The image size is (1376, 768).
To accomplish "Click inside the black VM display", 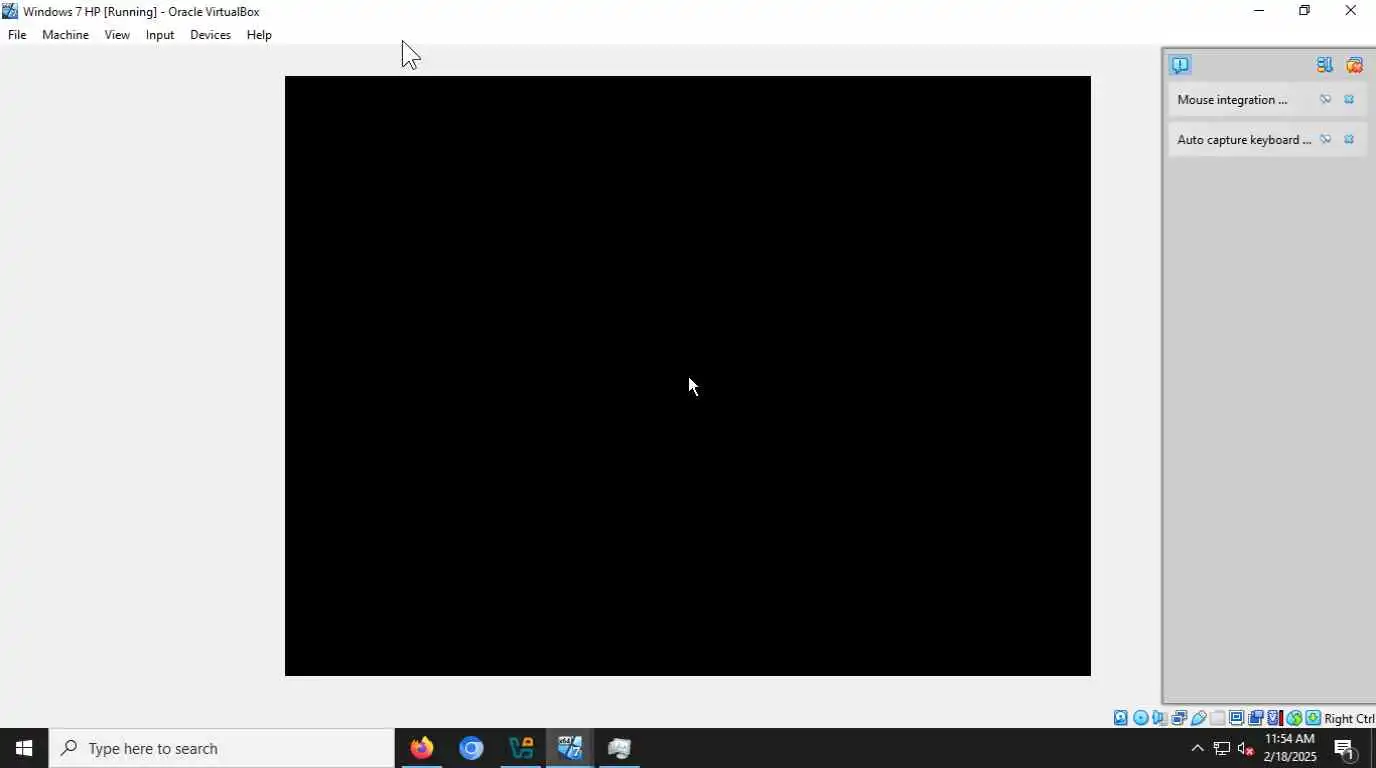I will pyautogui.click(x=687, y=376).
